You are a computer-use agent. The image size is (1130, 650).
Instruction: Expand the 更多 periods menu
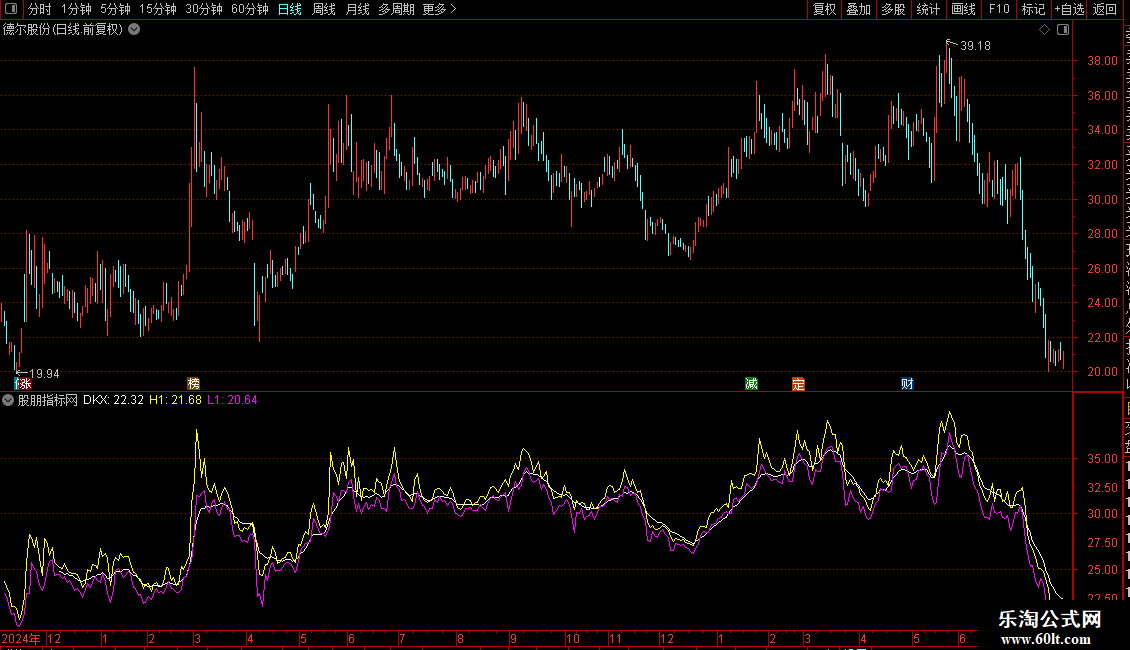tap(439, 9)
